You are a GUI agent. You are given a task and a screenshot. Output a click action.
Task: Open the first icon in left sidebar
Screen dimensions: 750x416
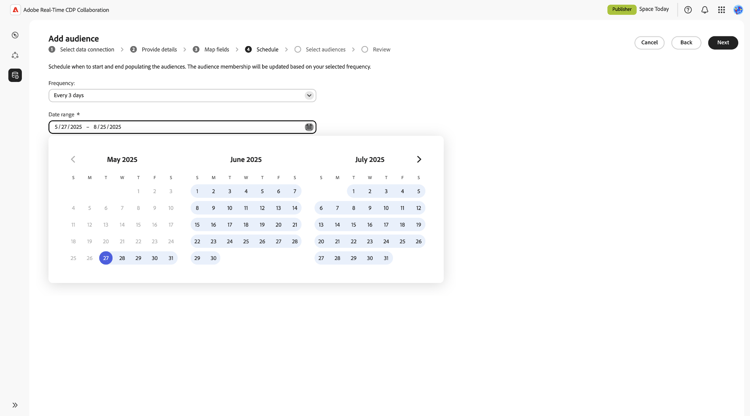pyautogui.click(x=15, y=35)
